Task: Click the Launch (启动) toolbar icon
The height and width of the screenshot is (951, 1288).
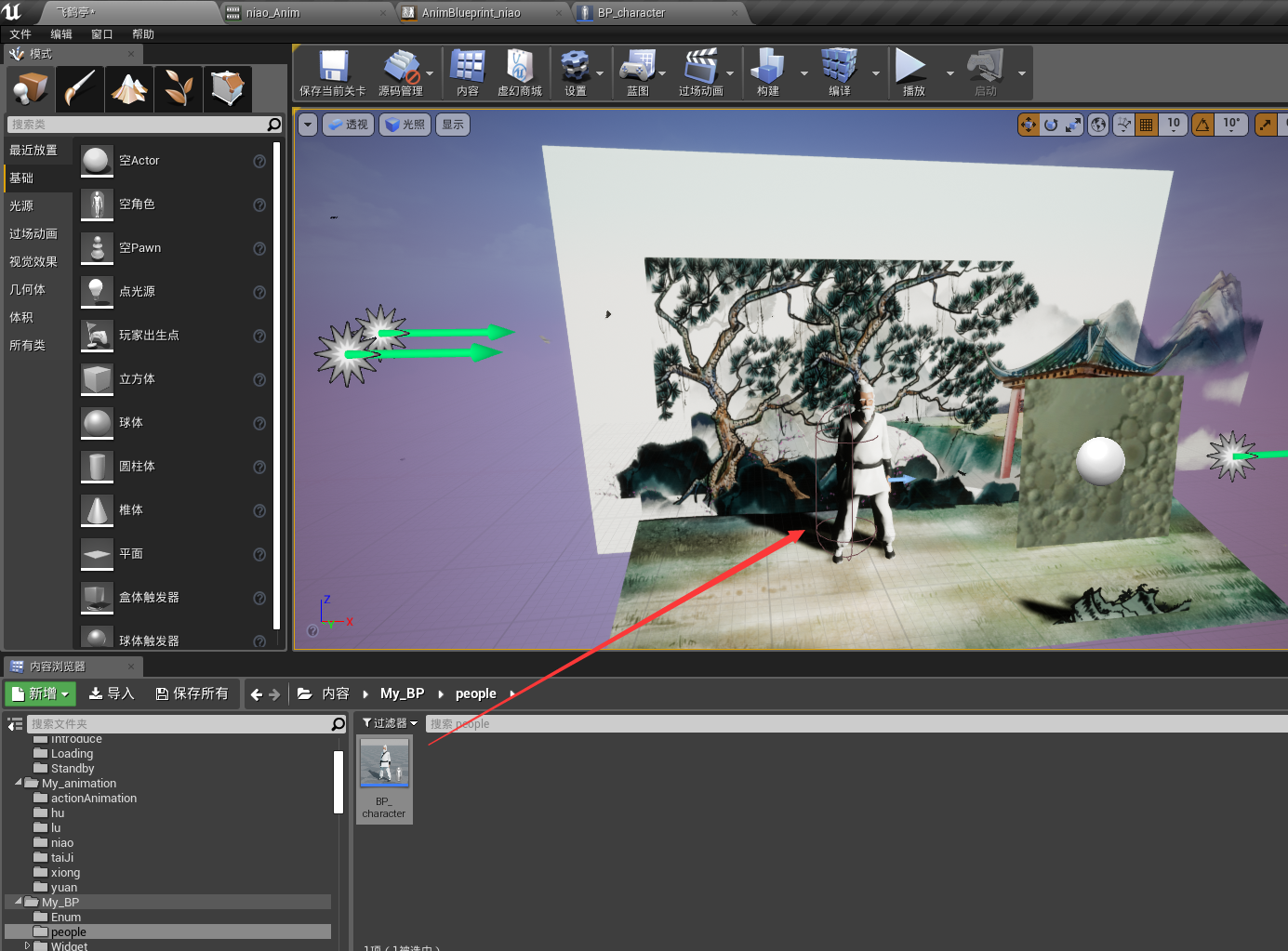Action: pos(985,73)
